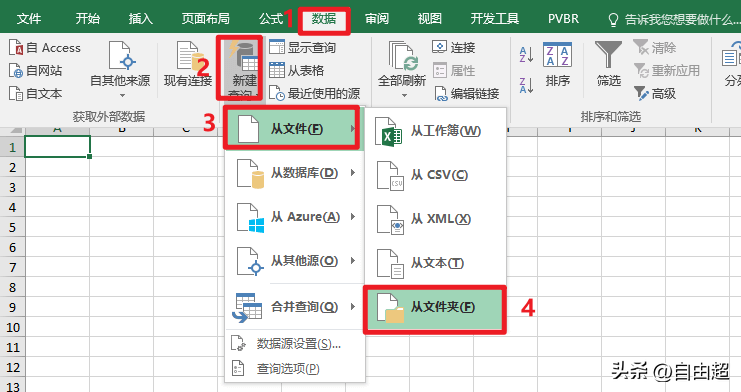Image resolution: width=741 pixels, height=392 pixels.
Task: Click 从表格 button
Action: tap(297, 70)
